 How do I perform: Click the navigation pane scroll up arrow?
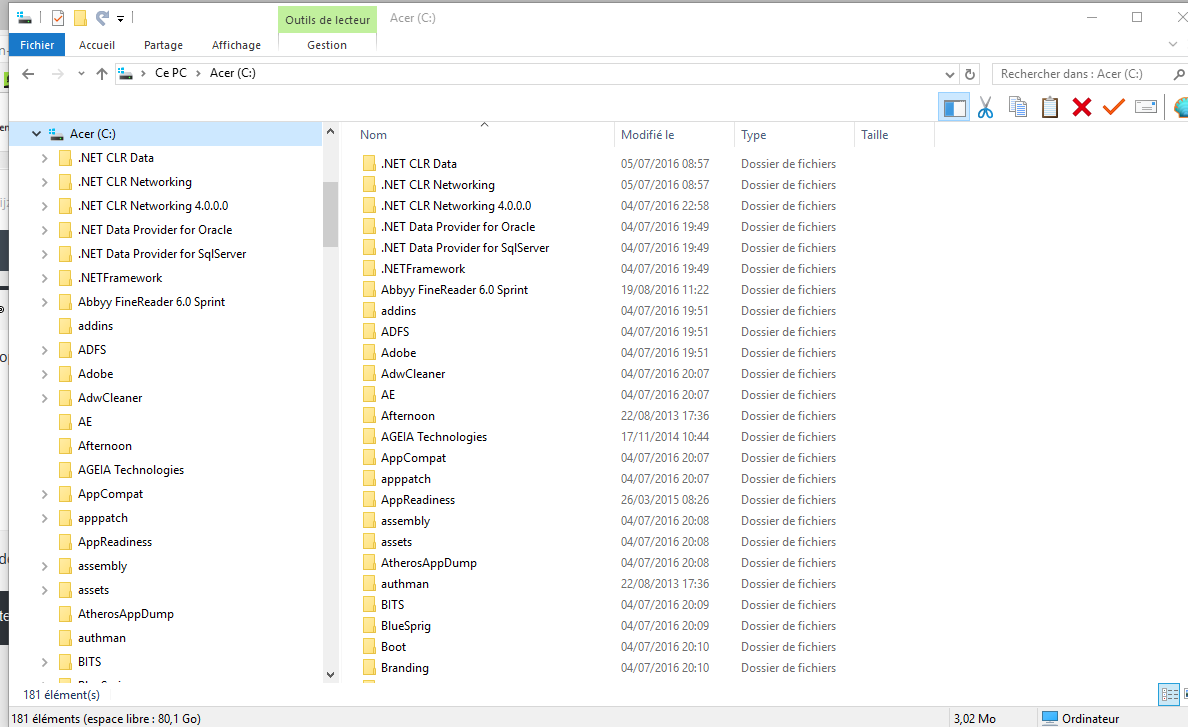coord(330,132)
